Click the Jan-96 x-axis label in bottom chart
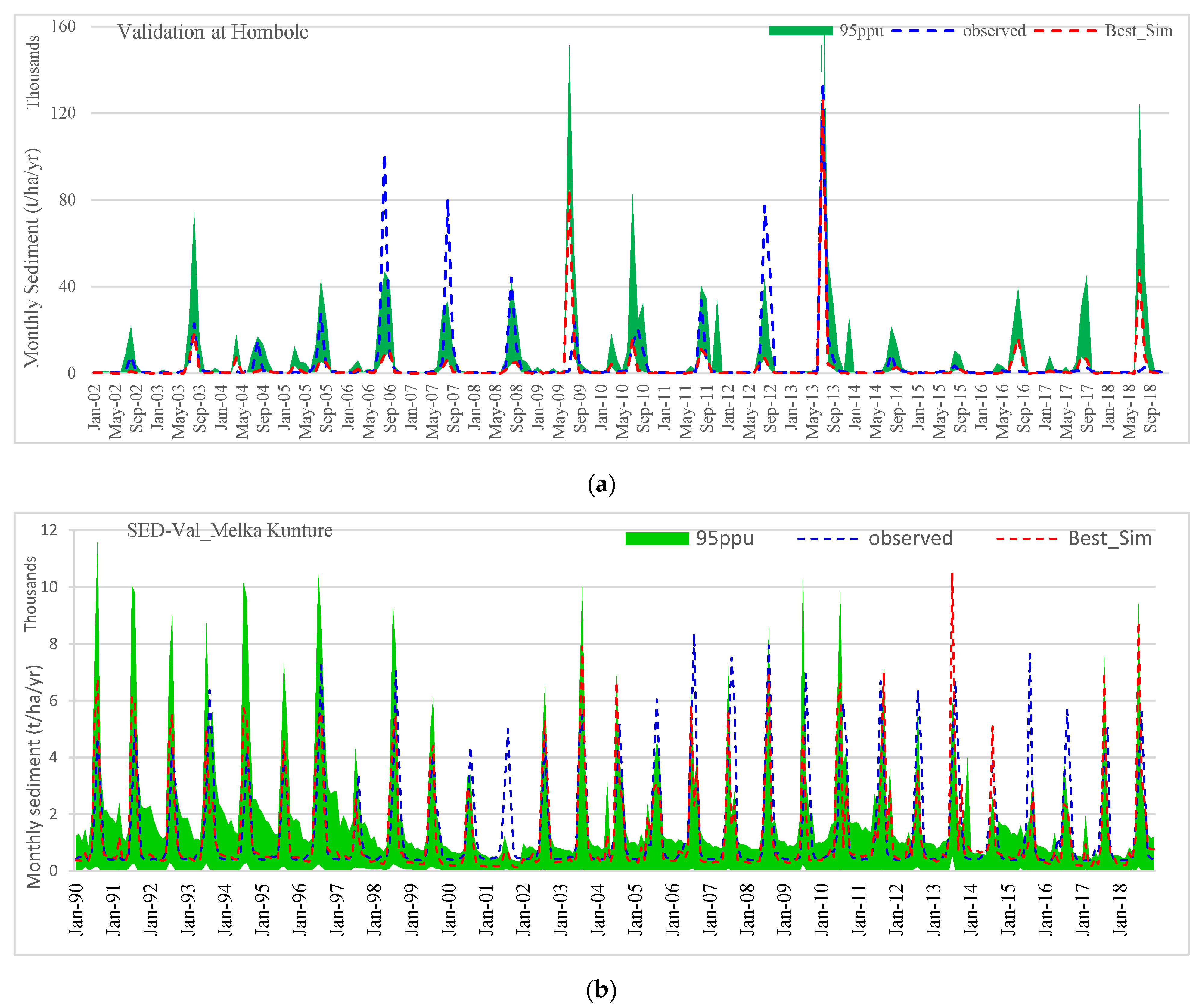 tap(300, 910)
